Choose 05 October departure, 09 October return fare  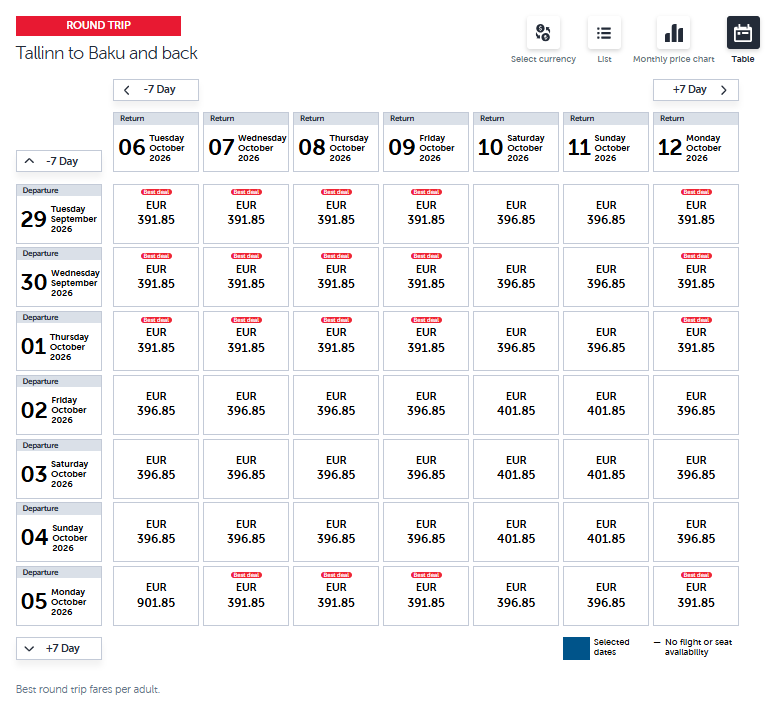(426, 596)
